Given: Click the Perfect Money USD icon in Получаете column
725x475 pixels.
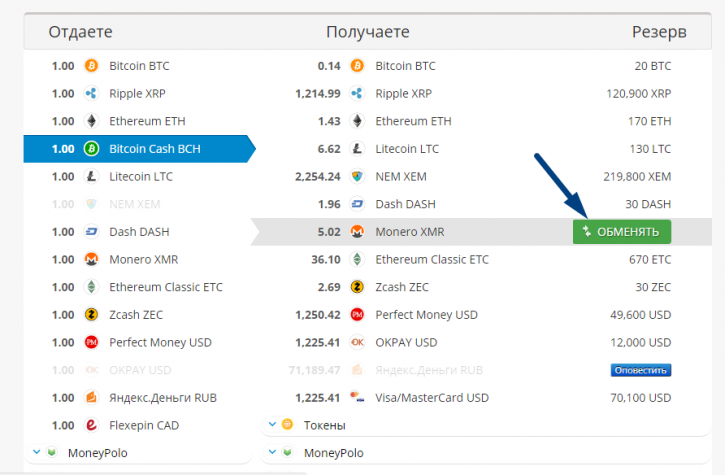Looking at the screenshot, I should click(x=357, y=315).
